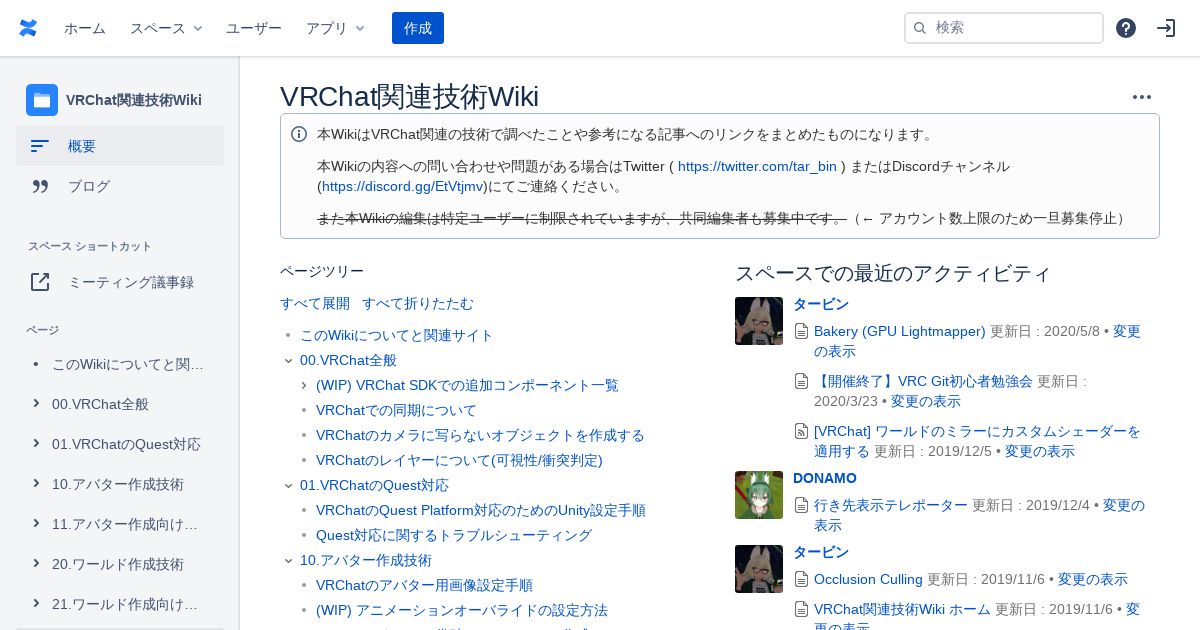Click the info circle icon in notice panel
This screenshot has height=630, width=1200.
click(x=299, y=134)
